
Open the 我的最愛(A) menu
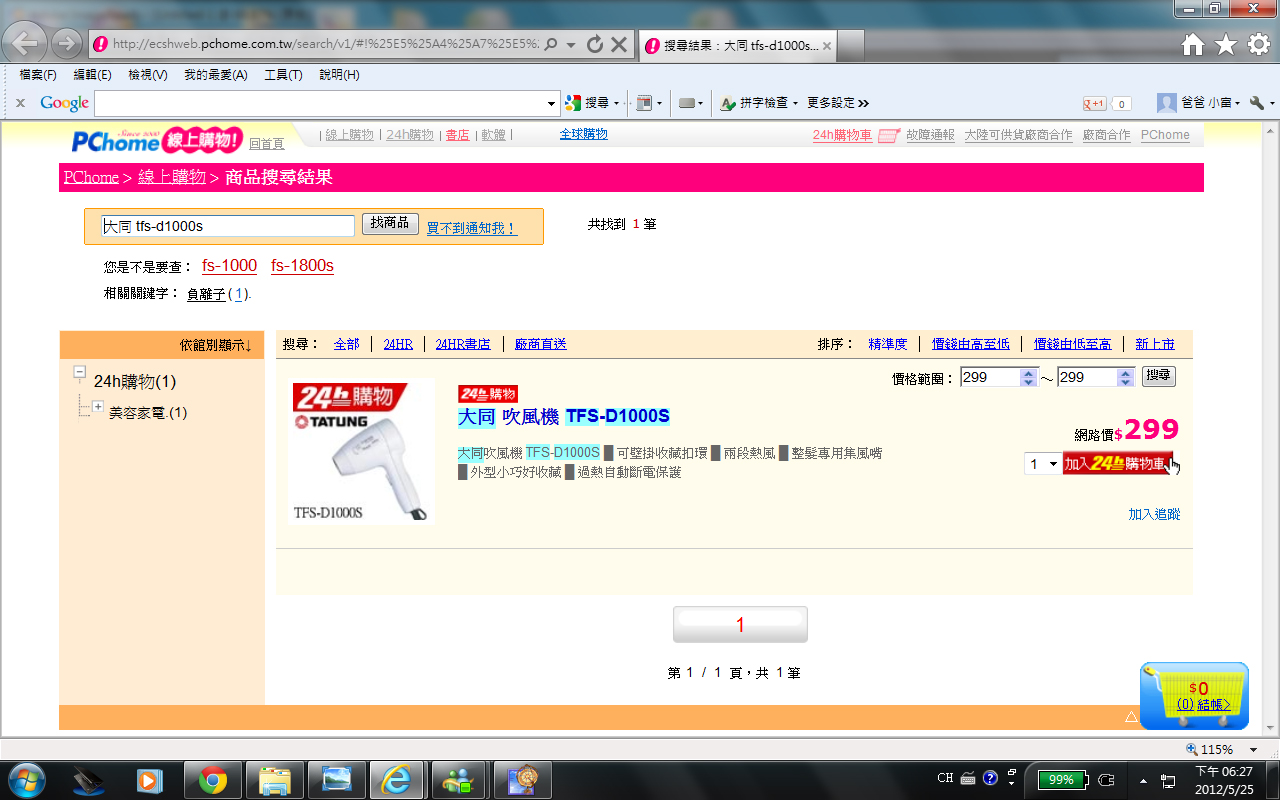215,75
